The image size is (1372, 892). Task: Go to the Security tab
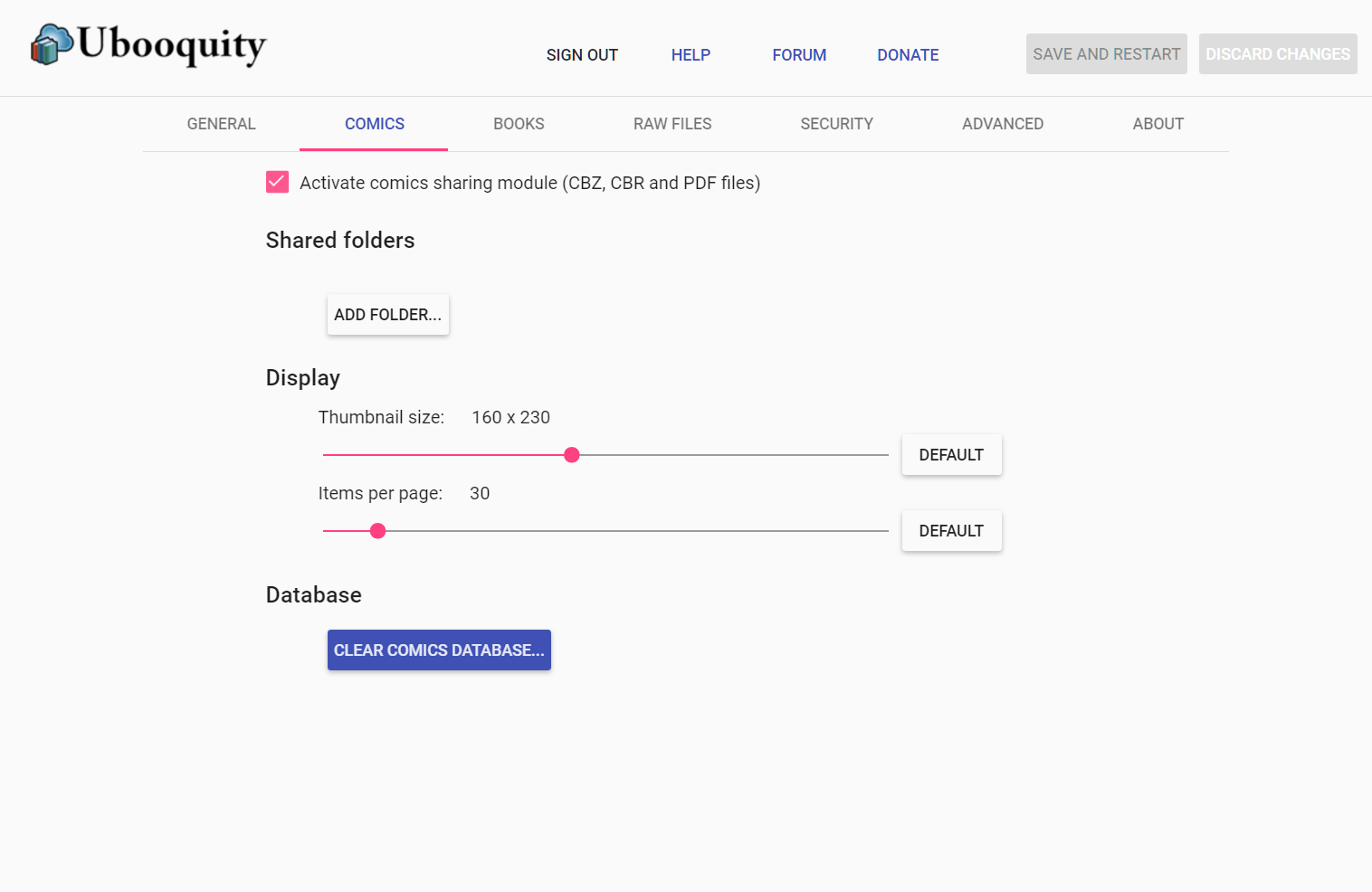pyautogui.click(x=836, y=124)
